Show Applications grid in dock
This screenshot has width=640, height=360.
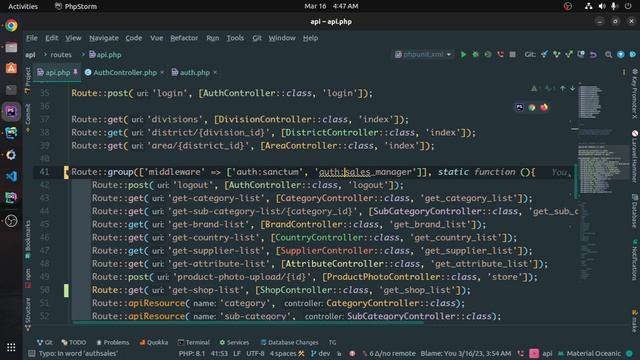click(x=11, y=347)
